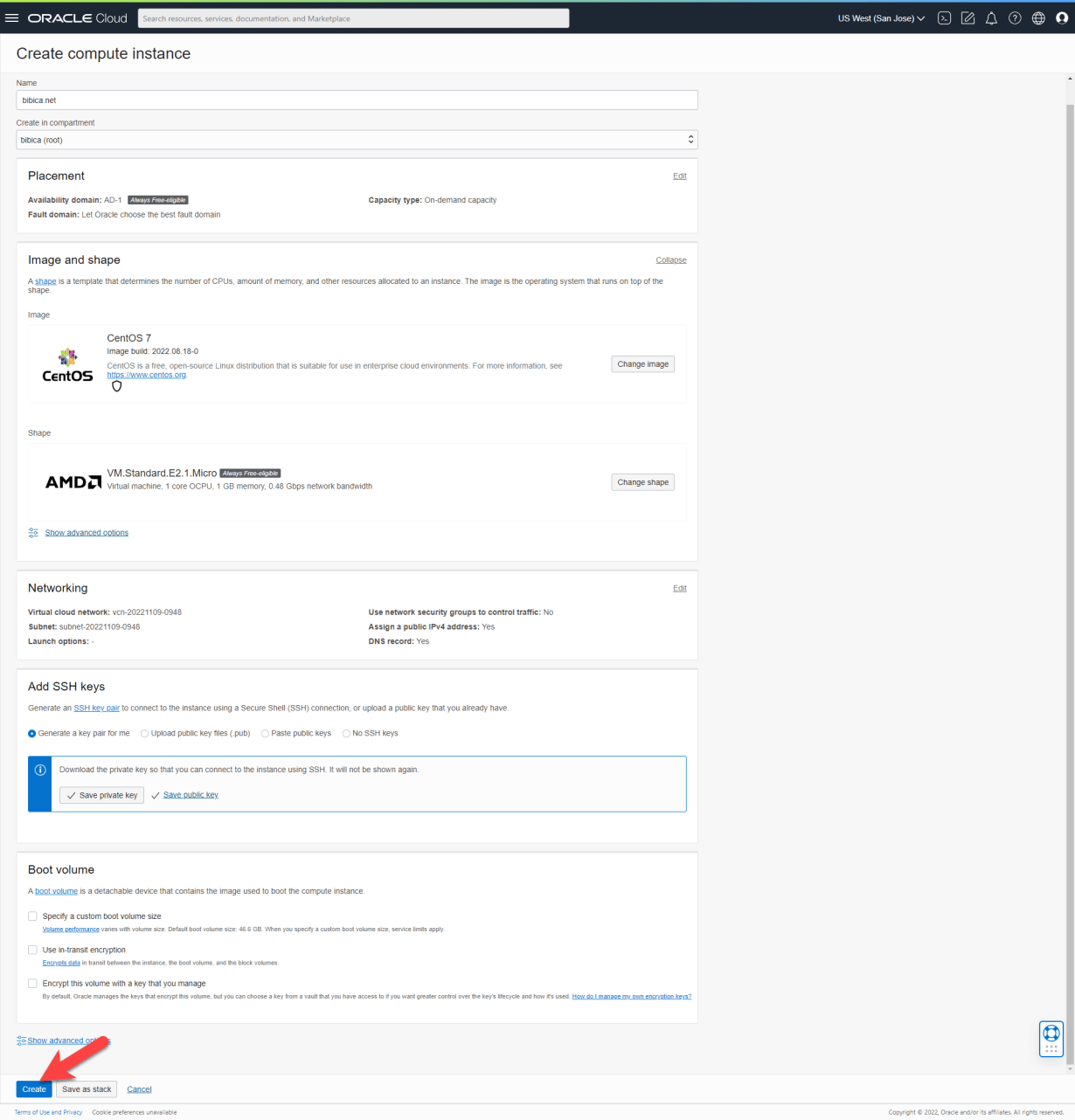
Task: Show advanced options under Shape
Action: pos(87,533)
